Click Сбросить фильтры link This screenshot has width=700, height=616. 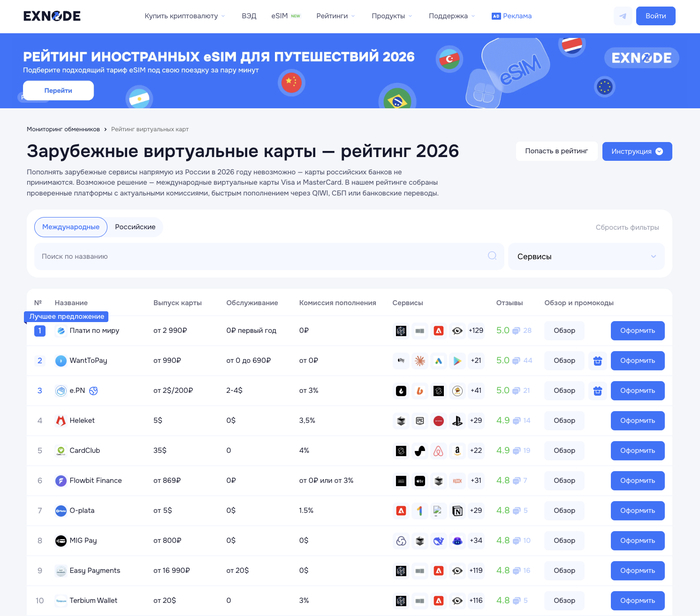pos(627,227)
